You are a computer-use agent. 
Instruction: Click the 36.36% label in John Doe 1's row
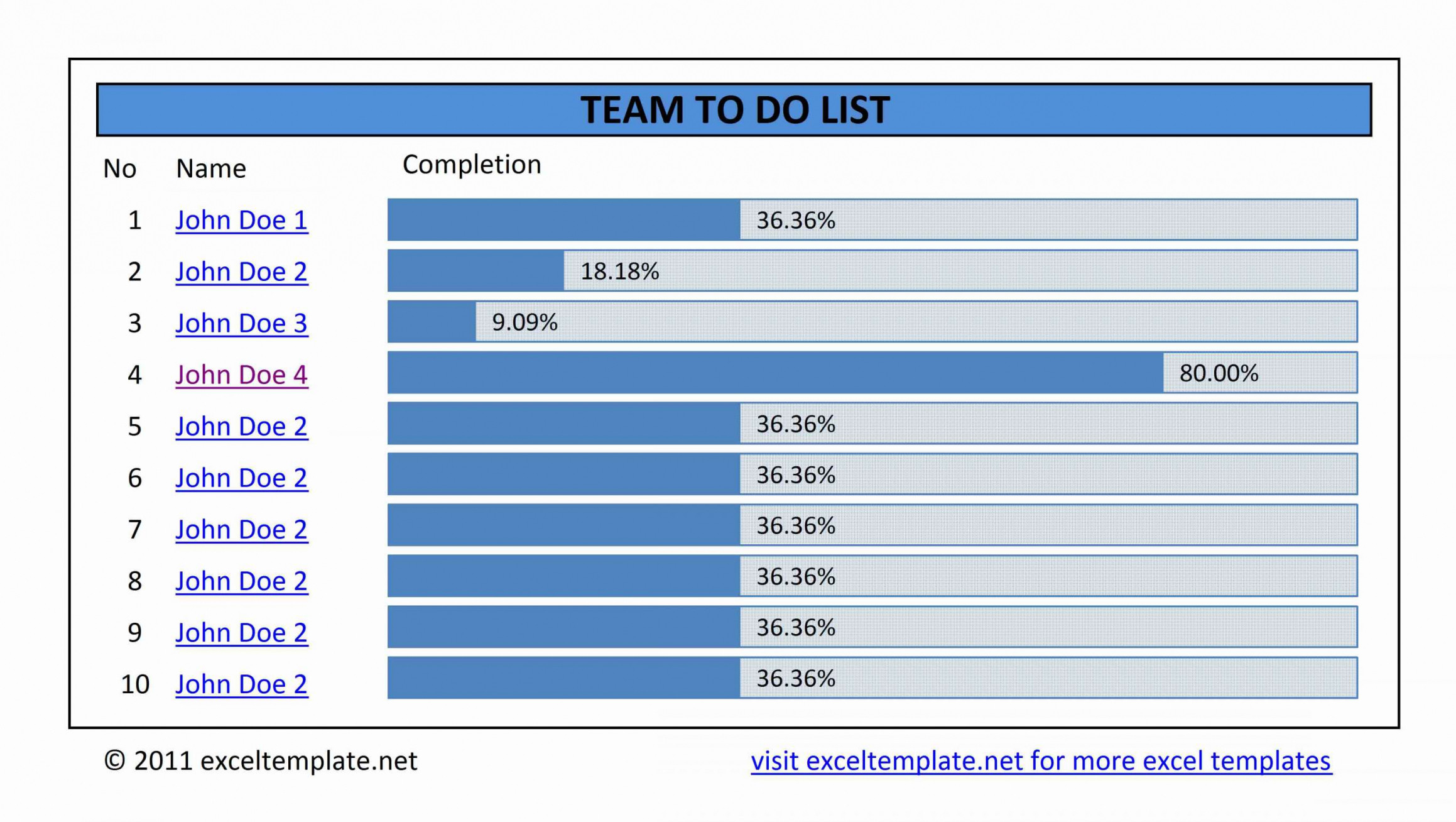pyautogui.click(x=795, y=221)
